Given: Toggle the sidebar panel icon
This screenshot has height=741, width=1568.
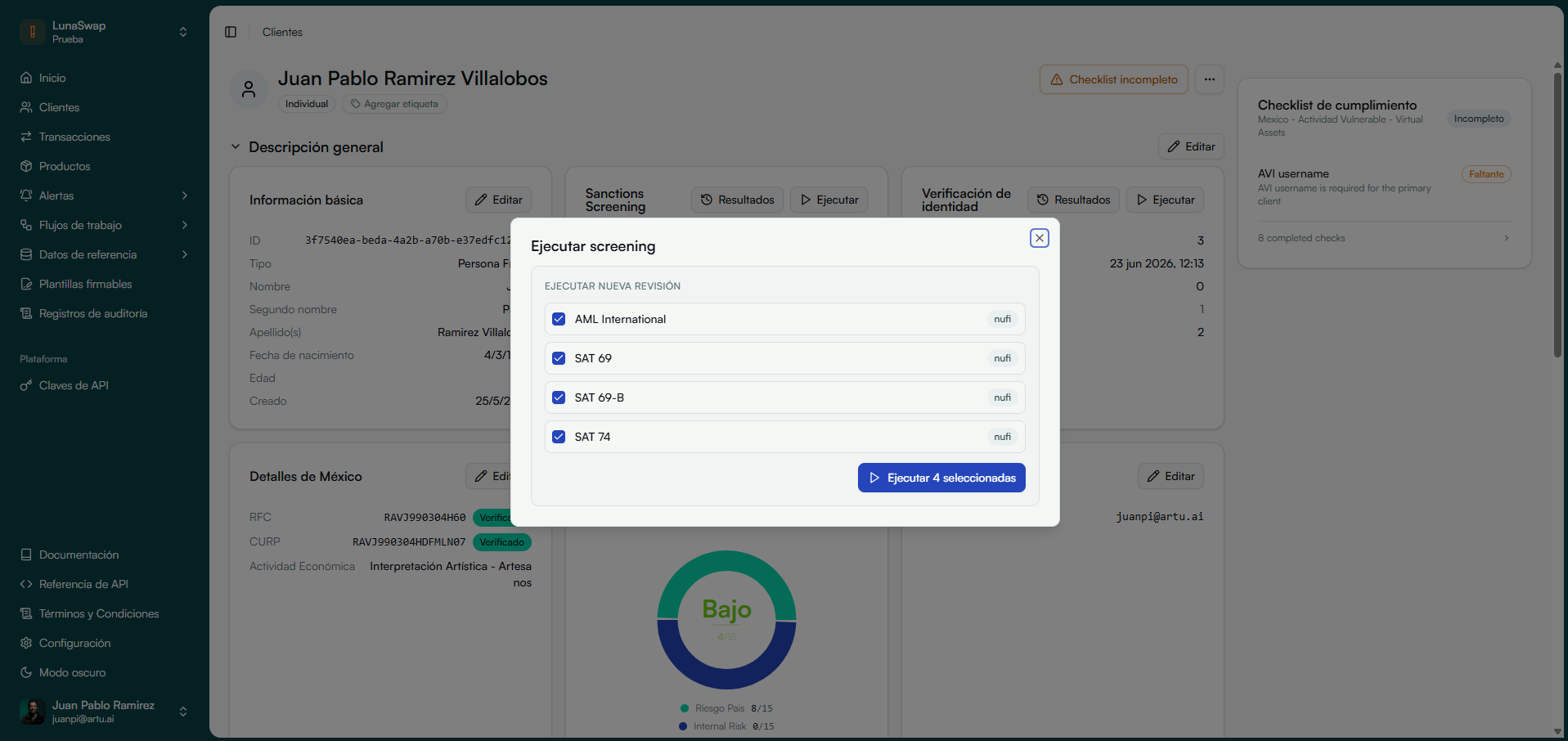Looking at the screenshot, I should [x=231, y=32].
